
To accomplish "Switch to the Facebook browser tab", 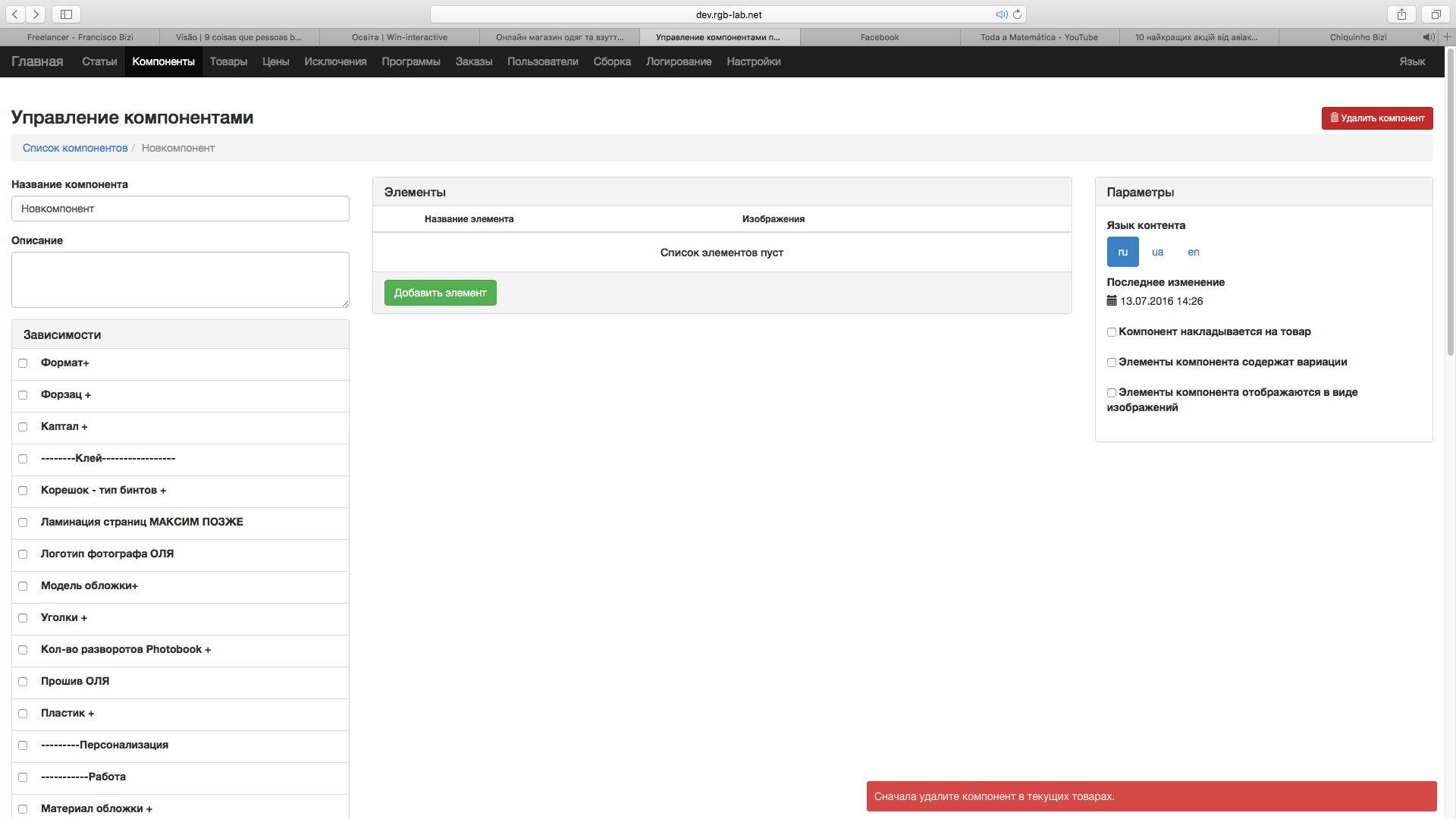I will point(880,37).
